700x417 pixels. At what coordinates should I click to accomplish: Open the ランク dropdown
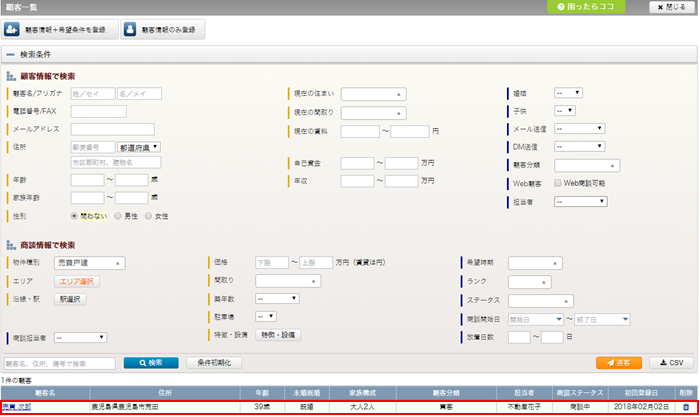tap(530, 282)
